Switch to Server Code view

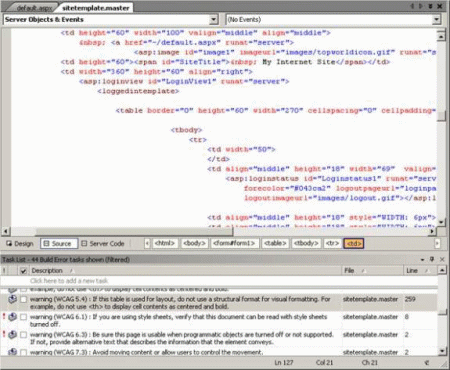103,244
